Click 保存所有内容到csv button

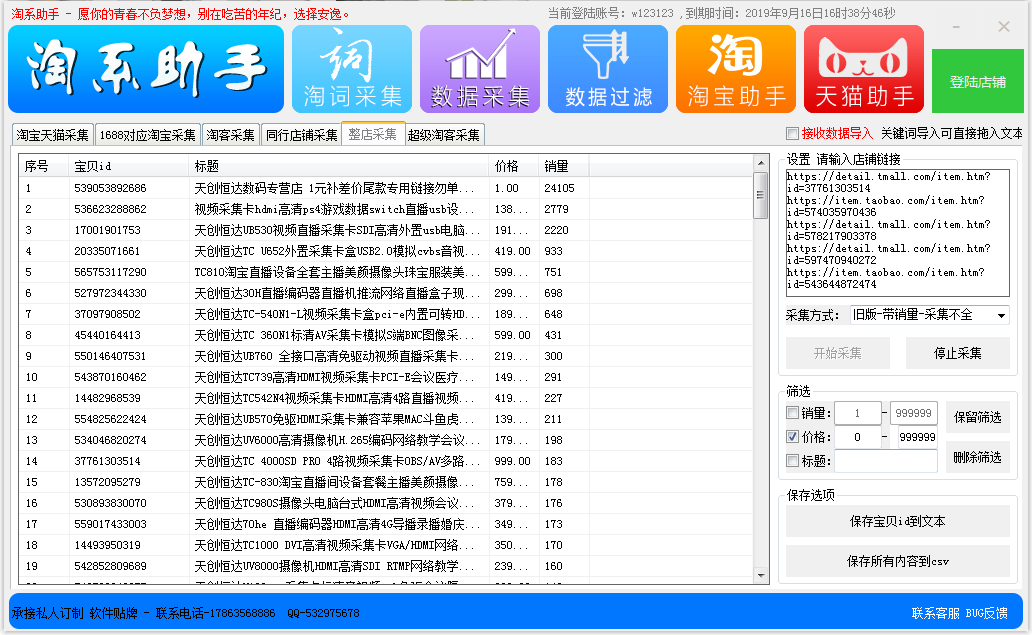897,561
